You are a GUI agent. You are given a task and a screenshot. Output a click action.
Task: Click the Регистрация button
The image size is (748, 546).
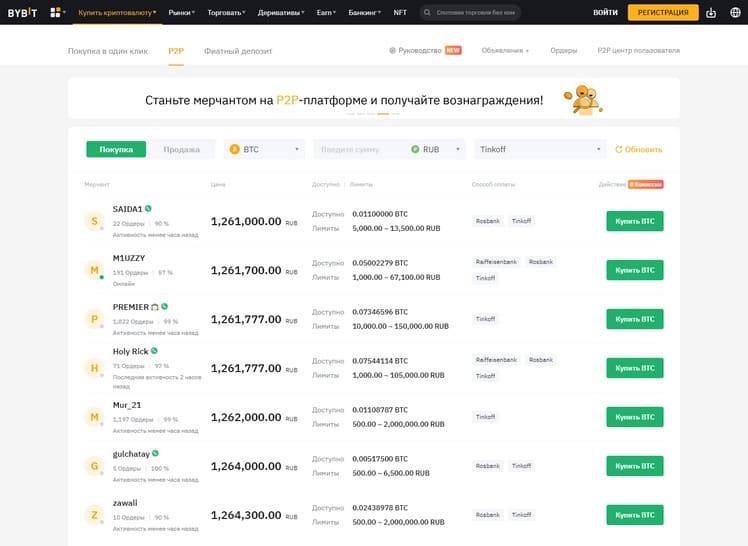663,12
